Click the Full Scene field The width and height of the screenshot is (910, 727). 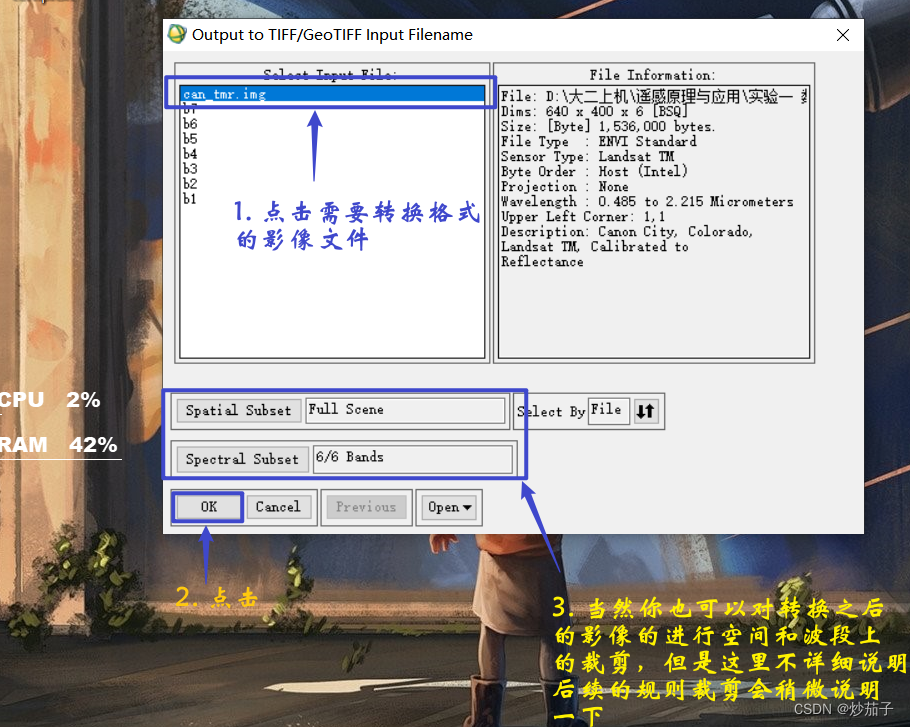(405, 410)
